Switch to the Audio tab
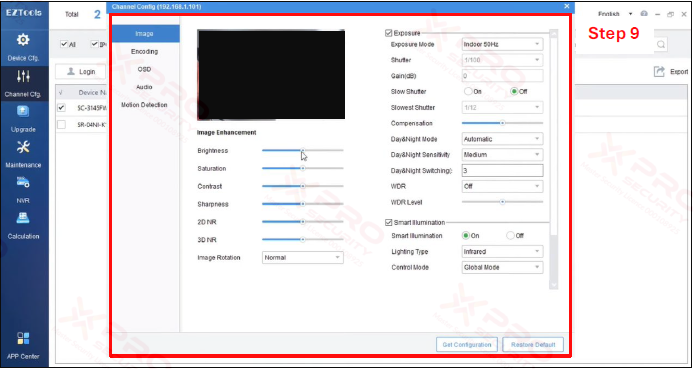 [145, 87]
